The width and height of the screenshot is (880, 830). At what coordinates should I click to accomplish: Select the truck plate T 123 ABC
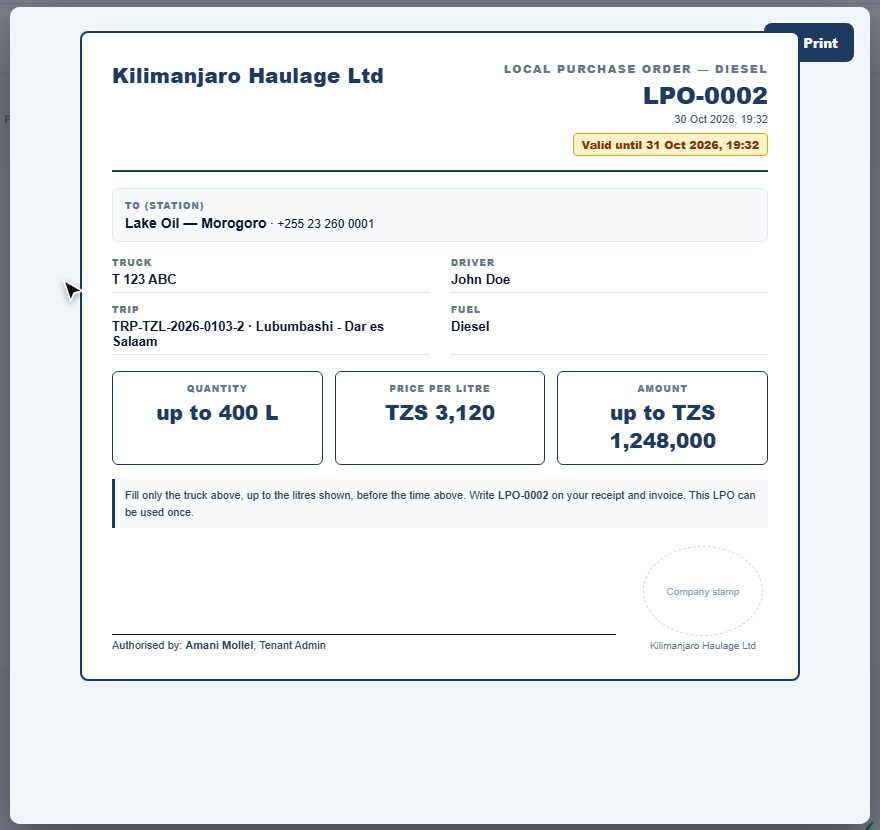coord(144,279)
